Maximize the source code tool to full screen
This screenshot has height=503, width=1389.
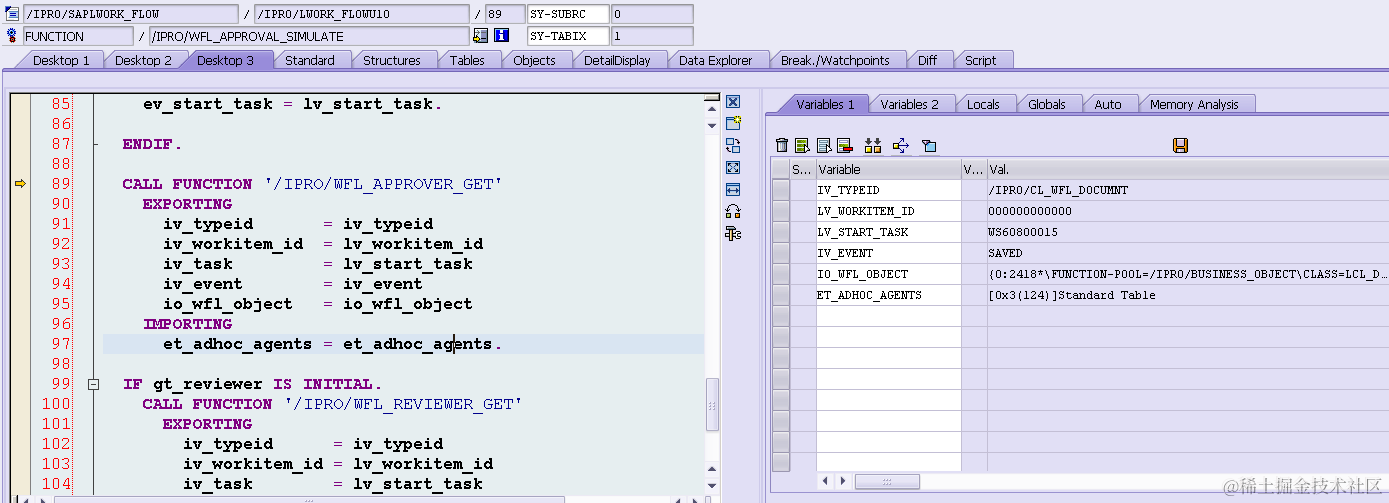(x=733, y=167)
